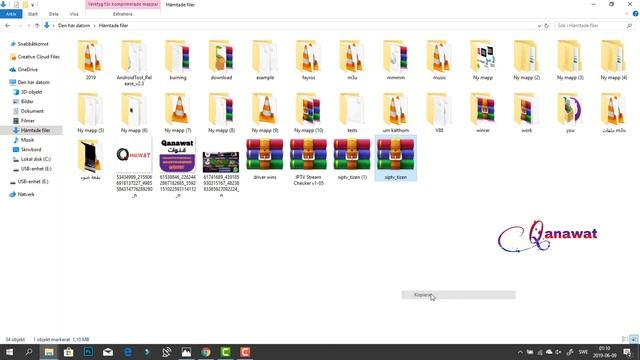Open 3D-objekt in the navigation pane
Screen dimensions: 640x360
click(31, 92)
